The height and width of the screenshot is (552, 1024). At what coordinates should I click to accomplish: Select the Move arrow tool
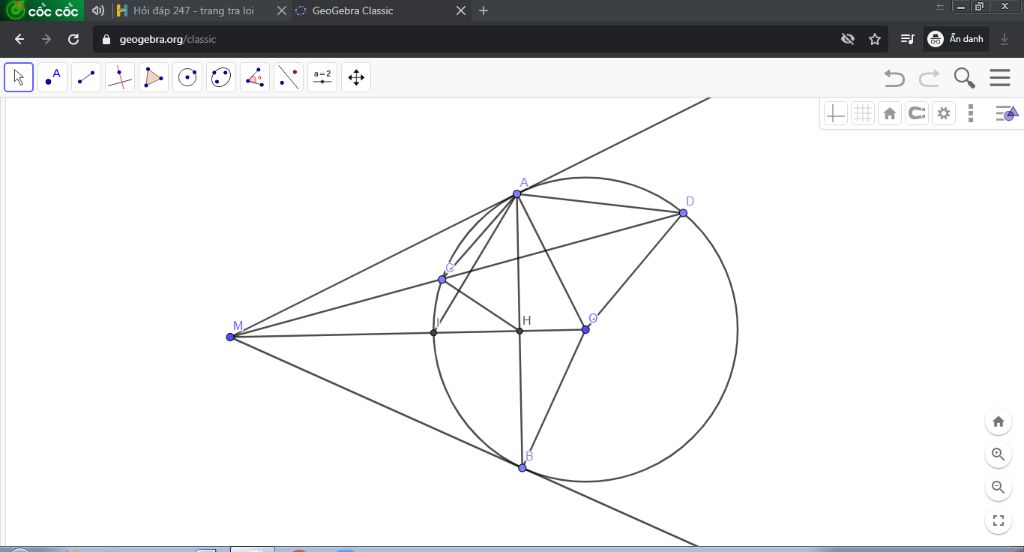(x=19, y=78)
